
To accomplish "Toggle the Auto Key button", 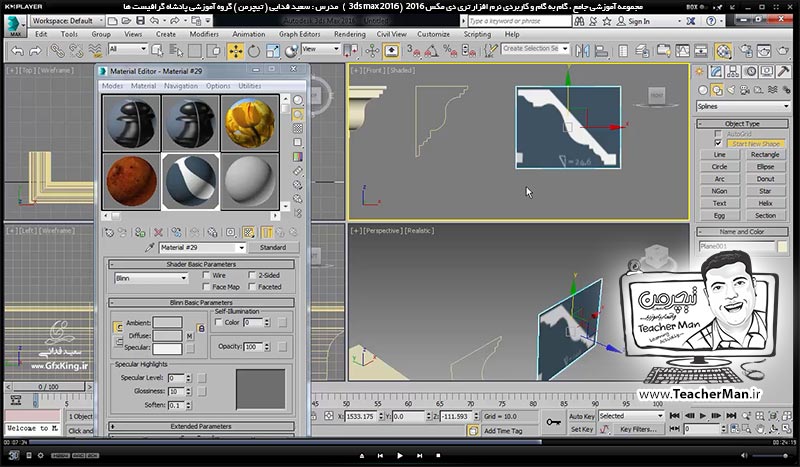I will tap(581, 416).
